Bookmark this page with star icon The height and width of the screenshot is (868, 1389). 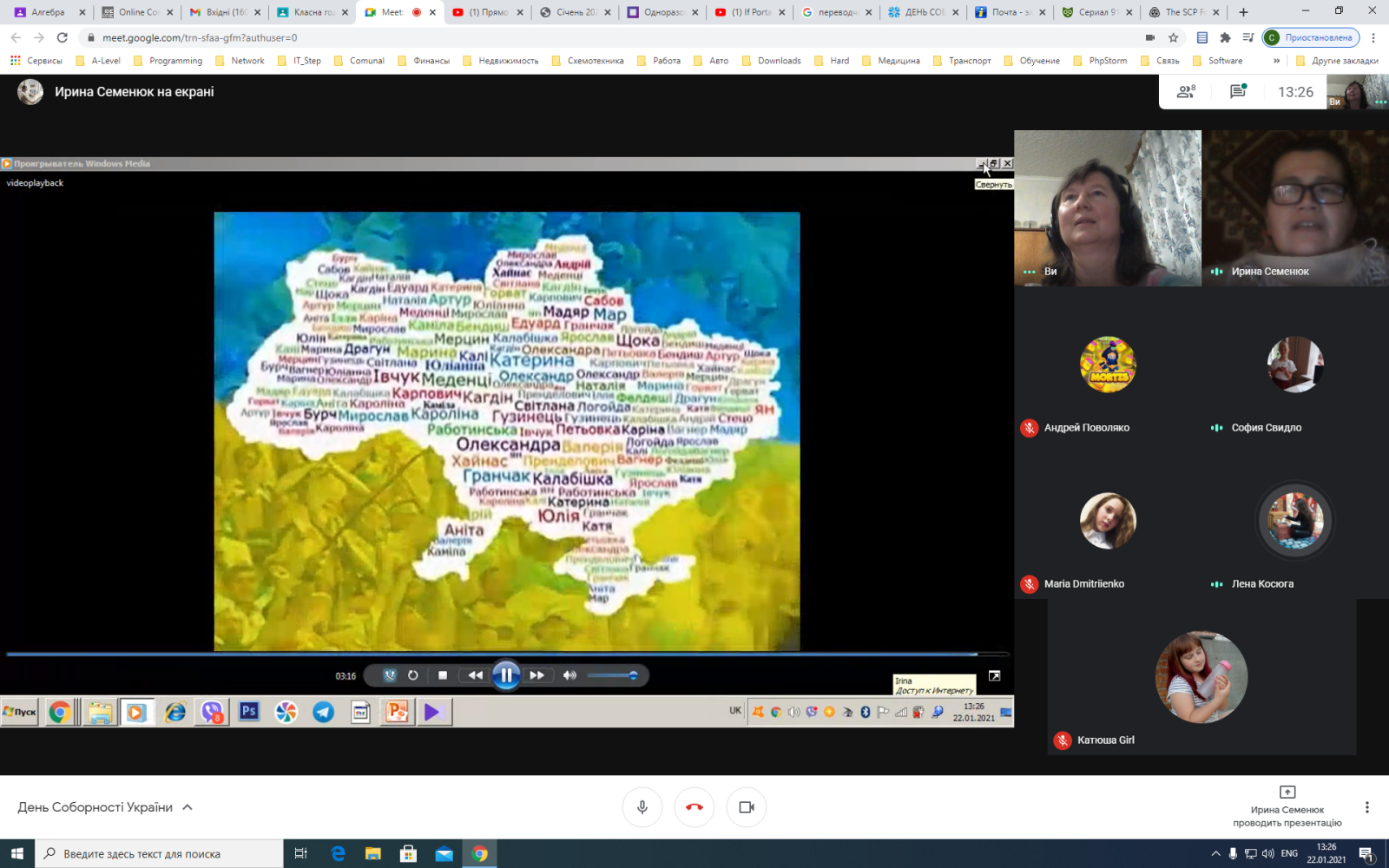(x=1174, y=38)
